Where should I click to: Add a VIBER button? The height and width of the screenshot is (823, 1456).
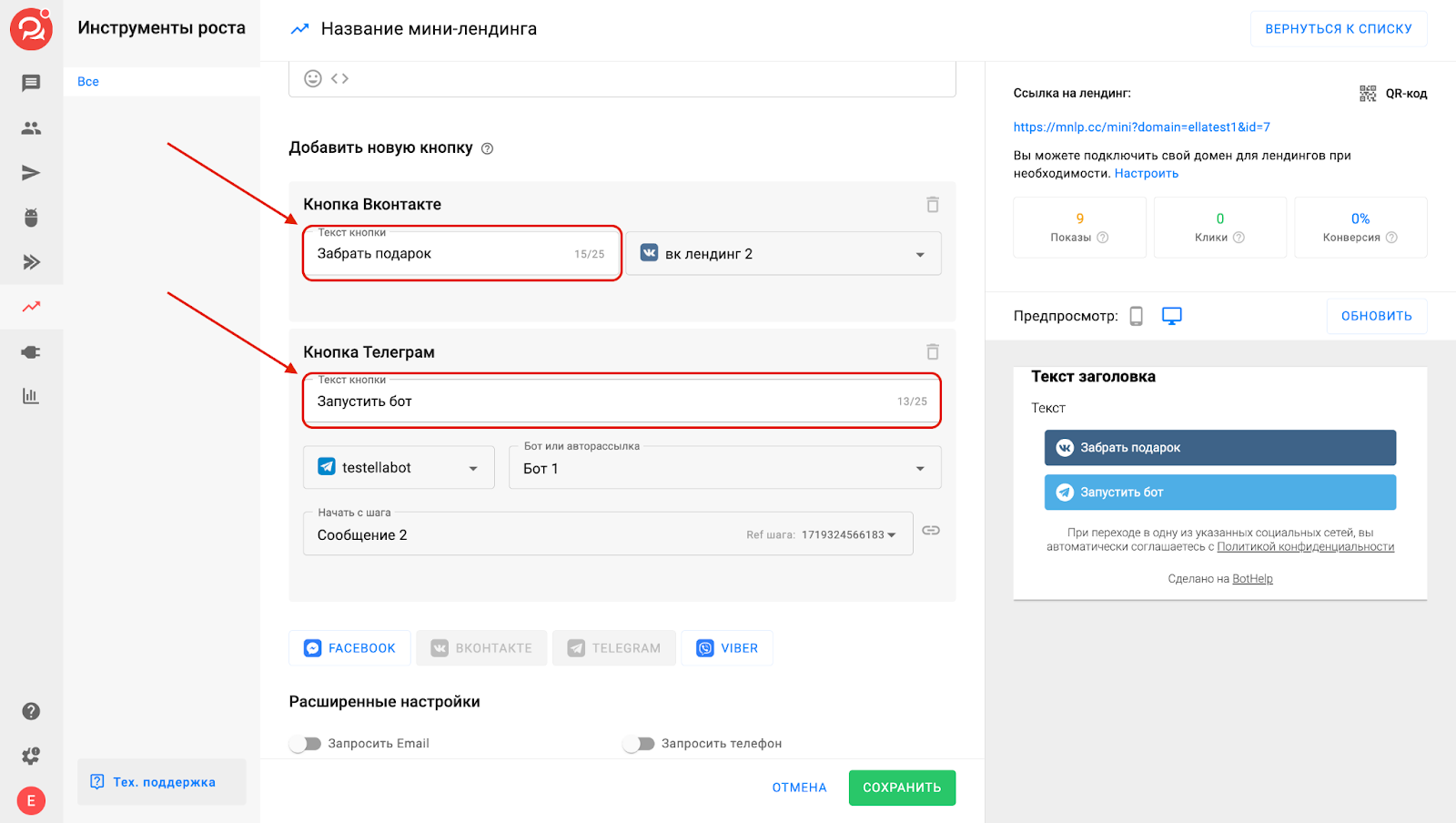coord(727,648)
